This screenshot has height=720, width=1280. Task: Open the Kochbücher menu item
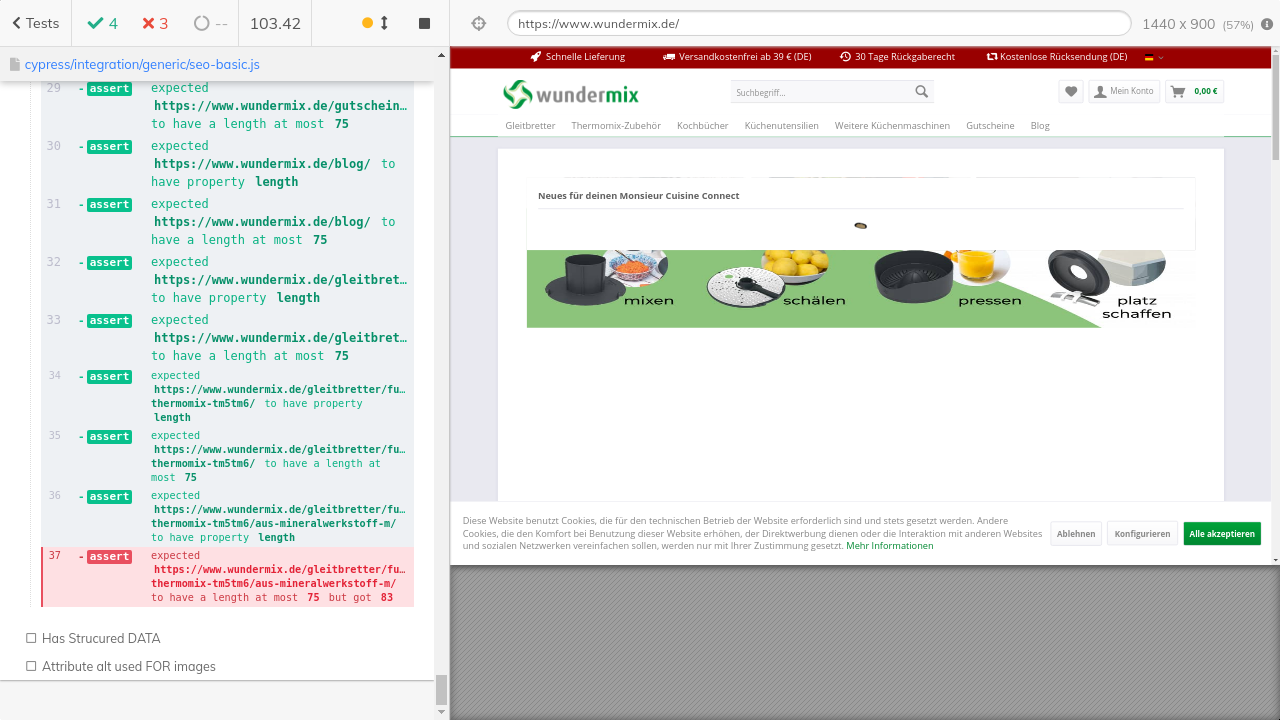pos(702,126)
